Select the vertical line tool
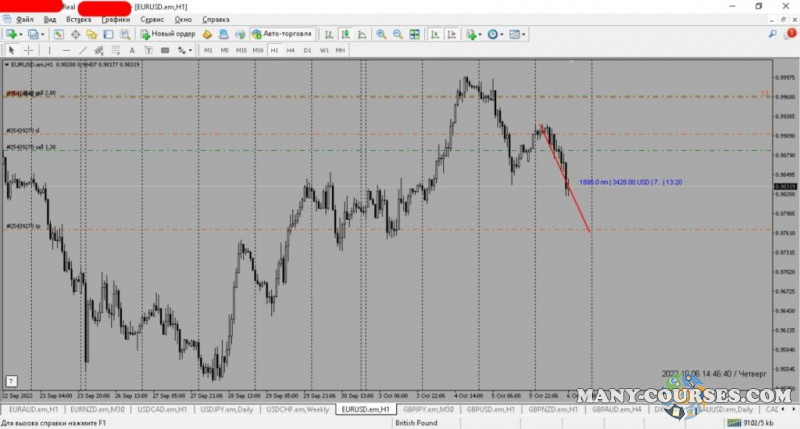 coord(50,49)
